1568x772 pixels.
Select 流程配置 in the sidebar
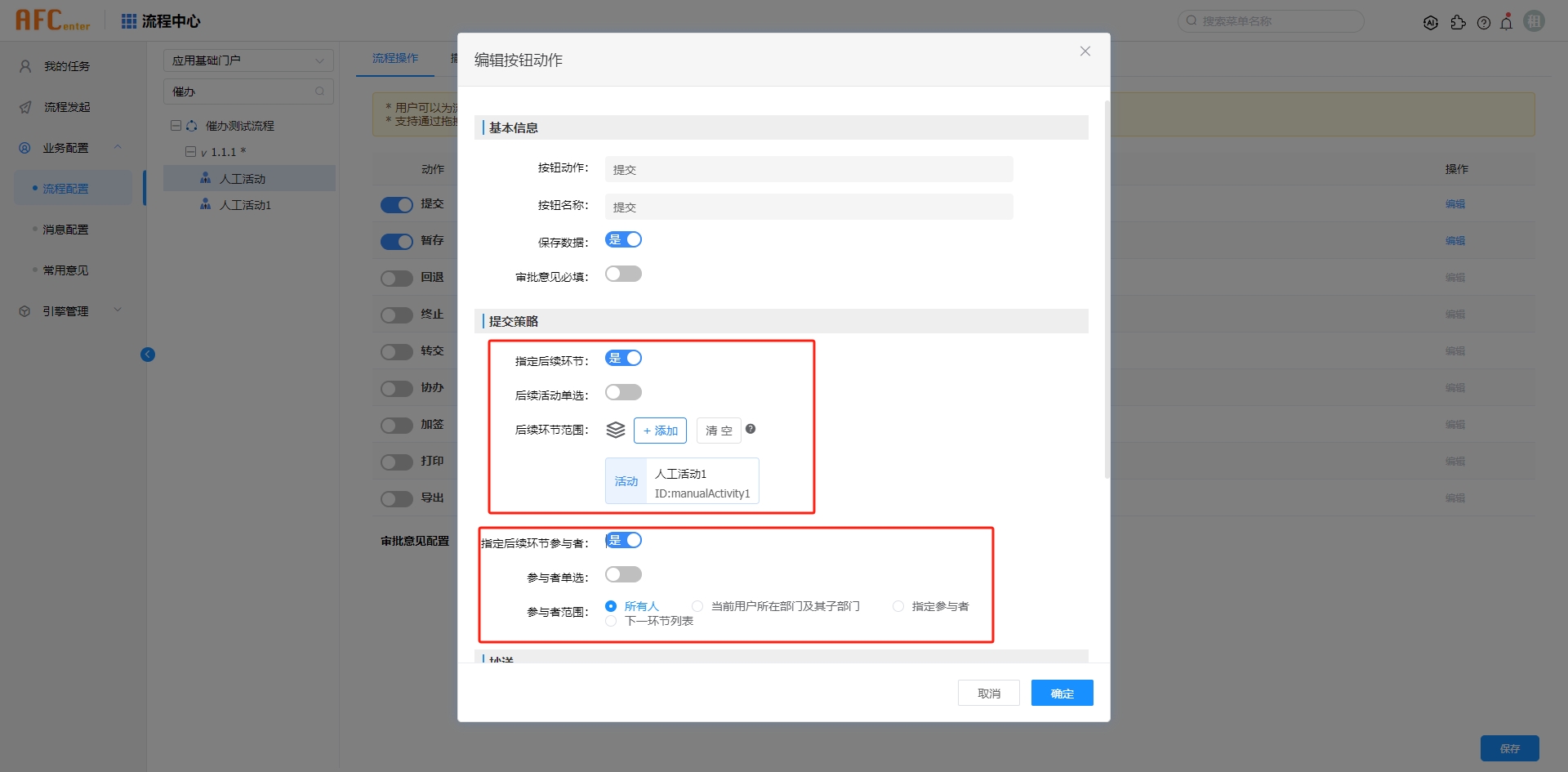[72, 189]
